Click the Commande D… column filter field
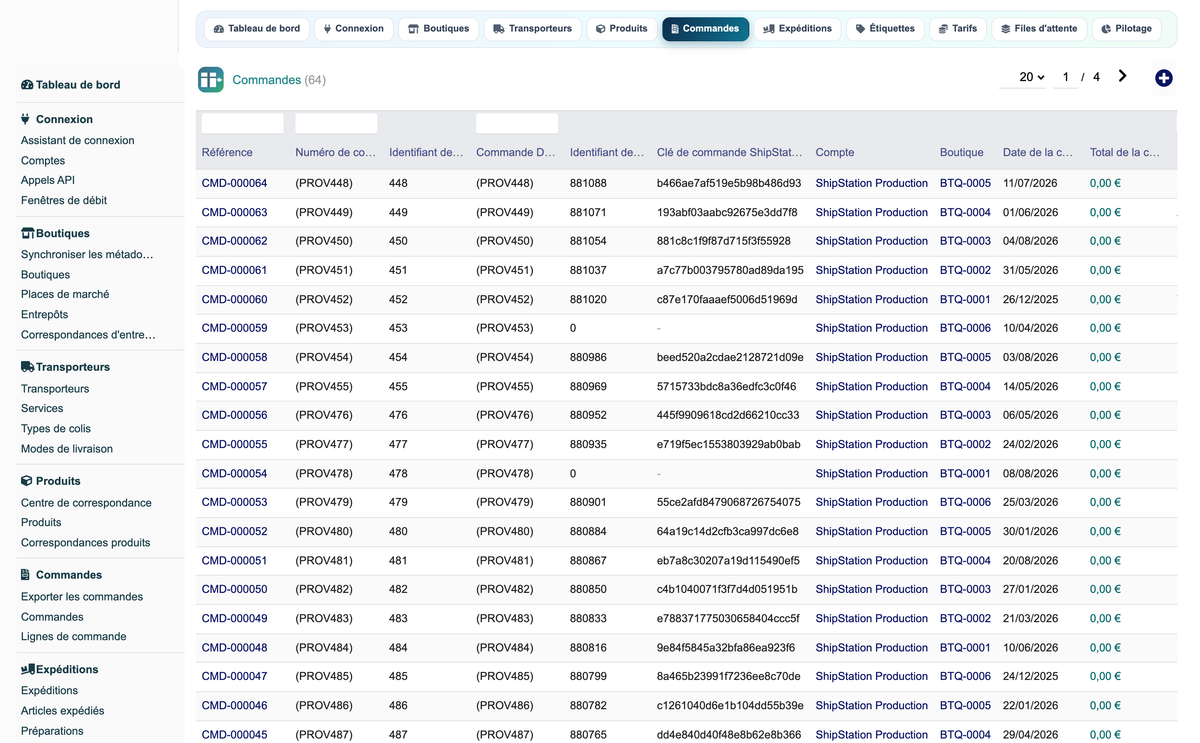This screenshot has width=1200, height=743. click(517, 123)
